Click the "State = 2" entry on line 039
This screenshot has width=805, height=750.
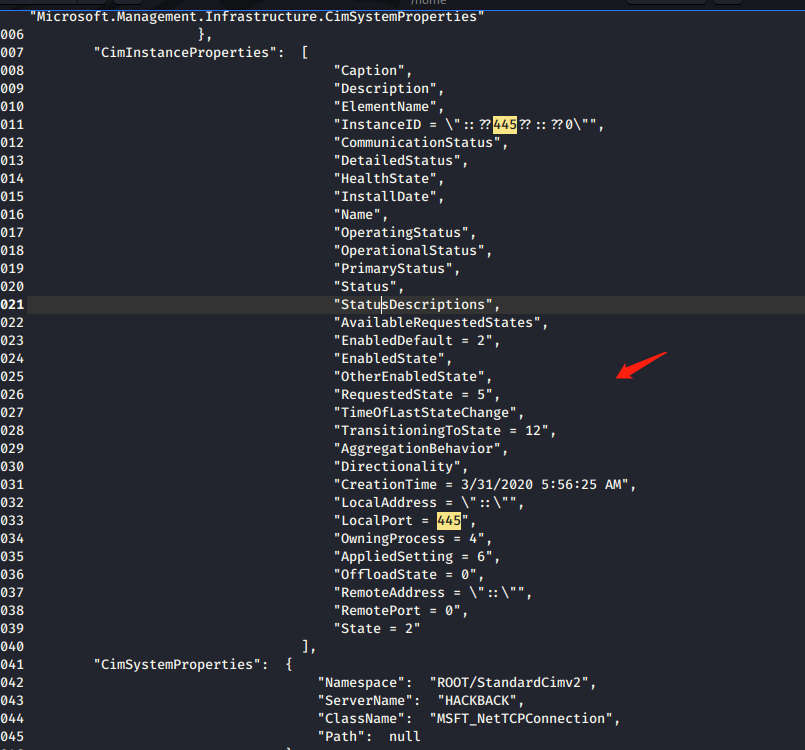click(x=377, y=628)
